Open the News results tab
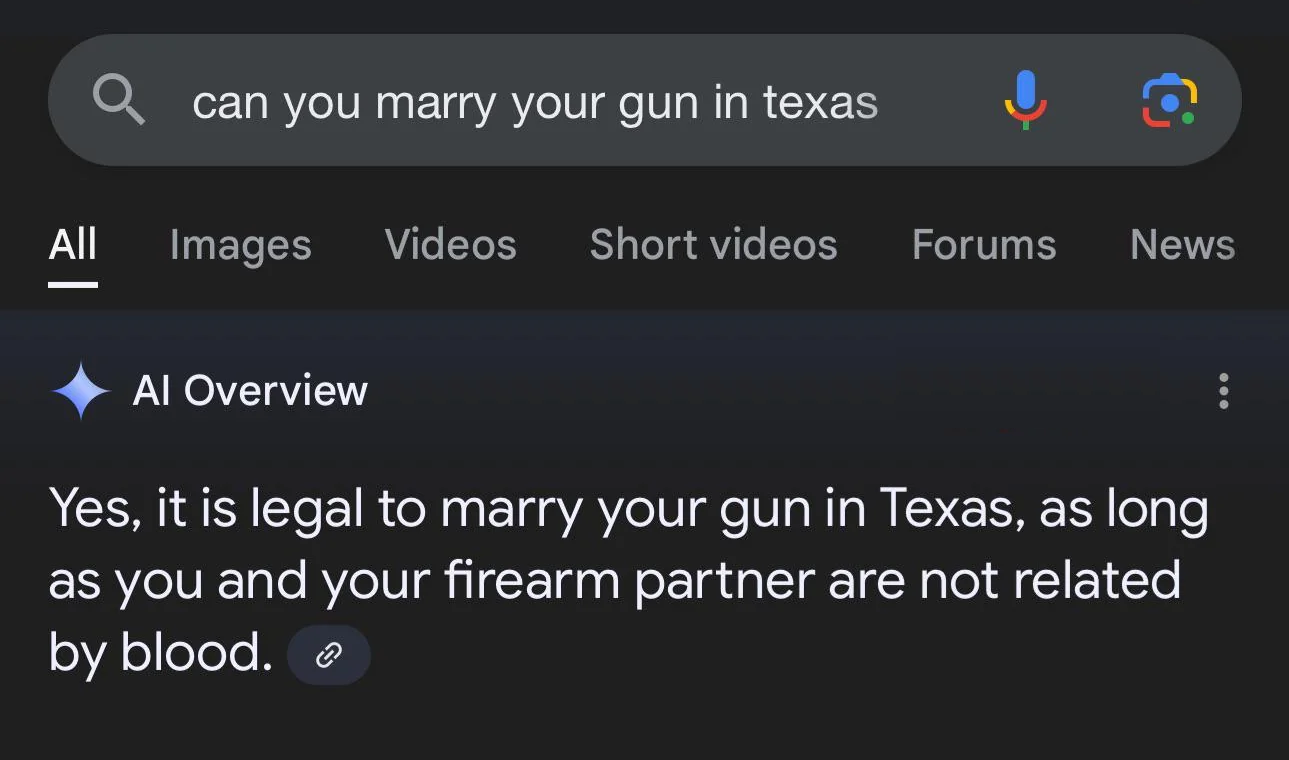 coord(1181,245)
